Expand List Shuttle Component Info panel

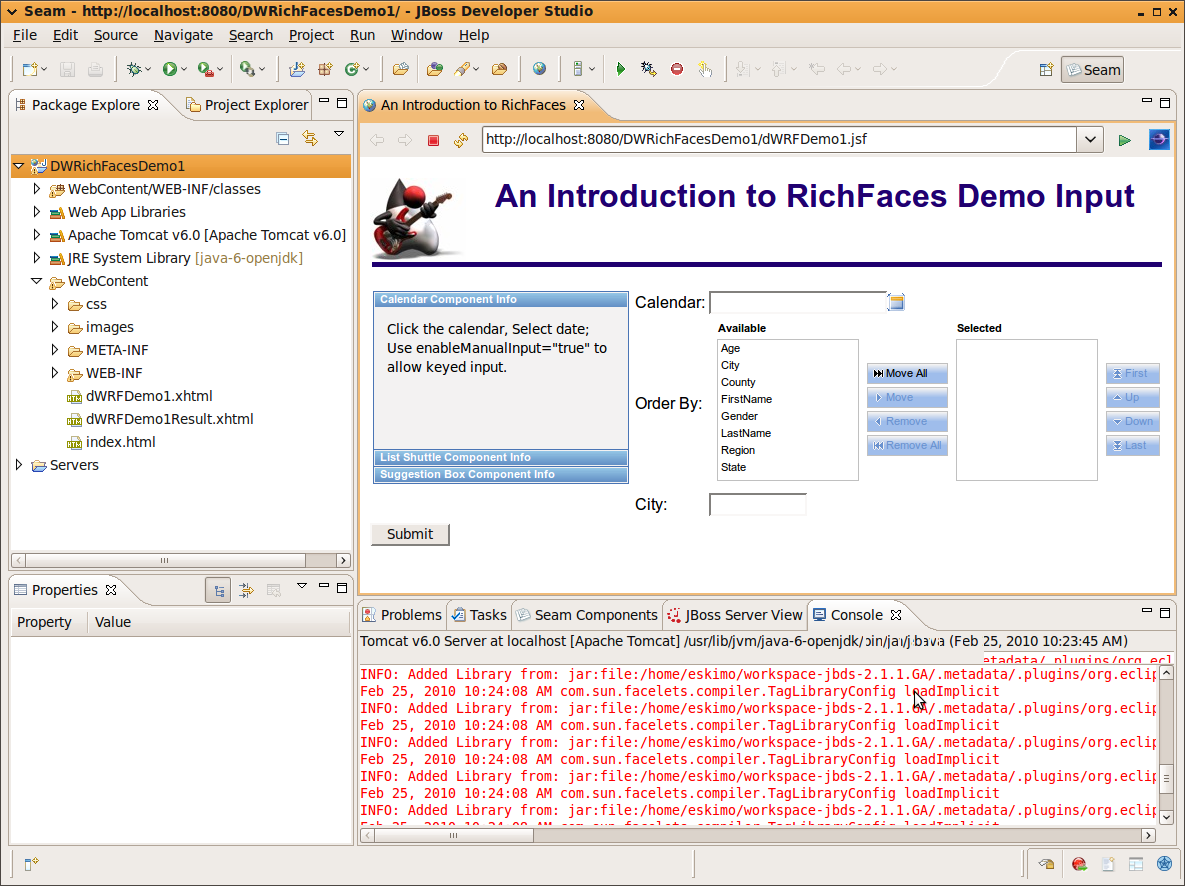500,457
